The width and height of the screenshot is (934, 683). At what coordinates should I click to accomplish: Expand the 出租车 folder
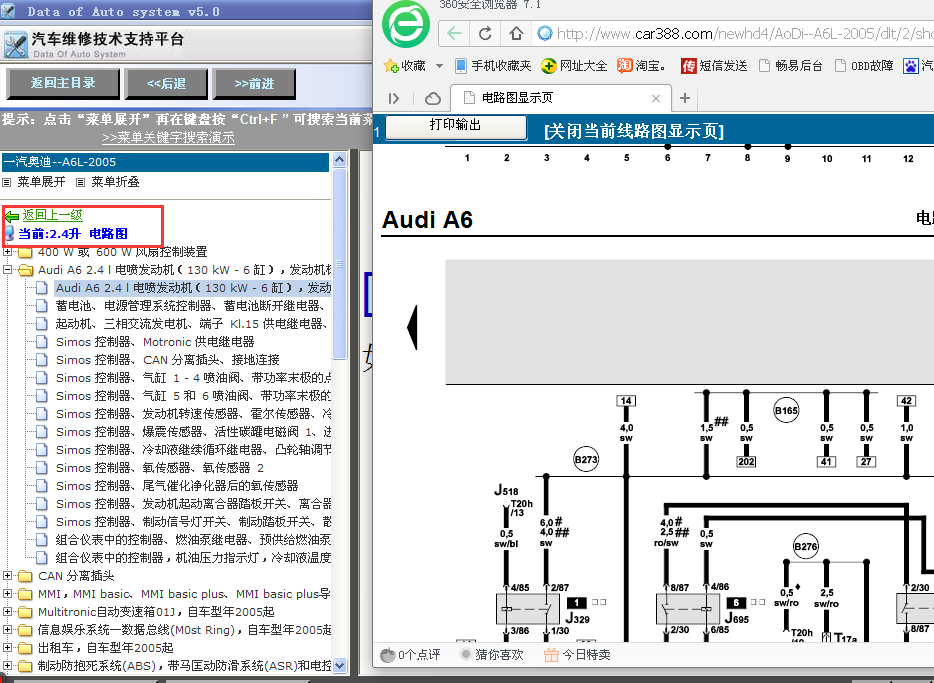8,647
